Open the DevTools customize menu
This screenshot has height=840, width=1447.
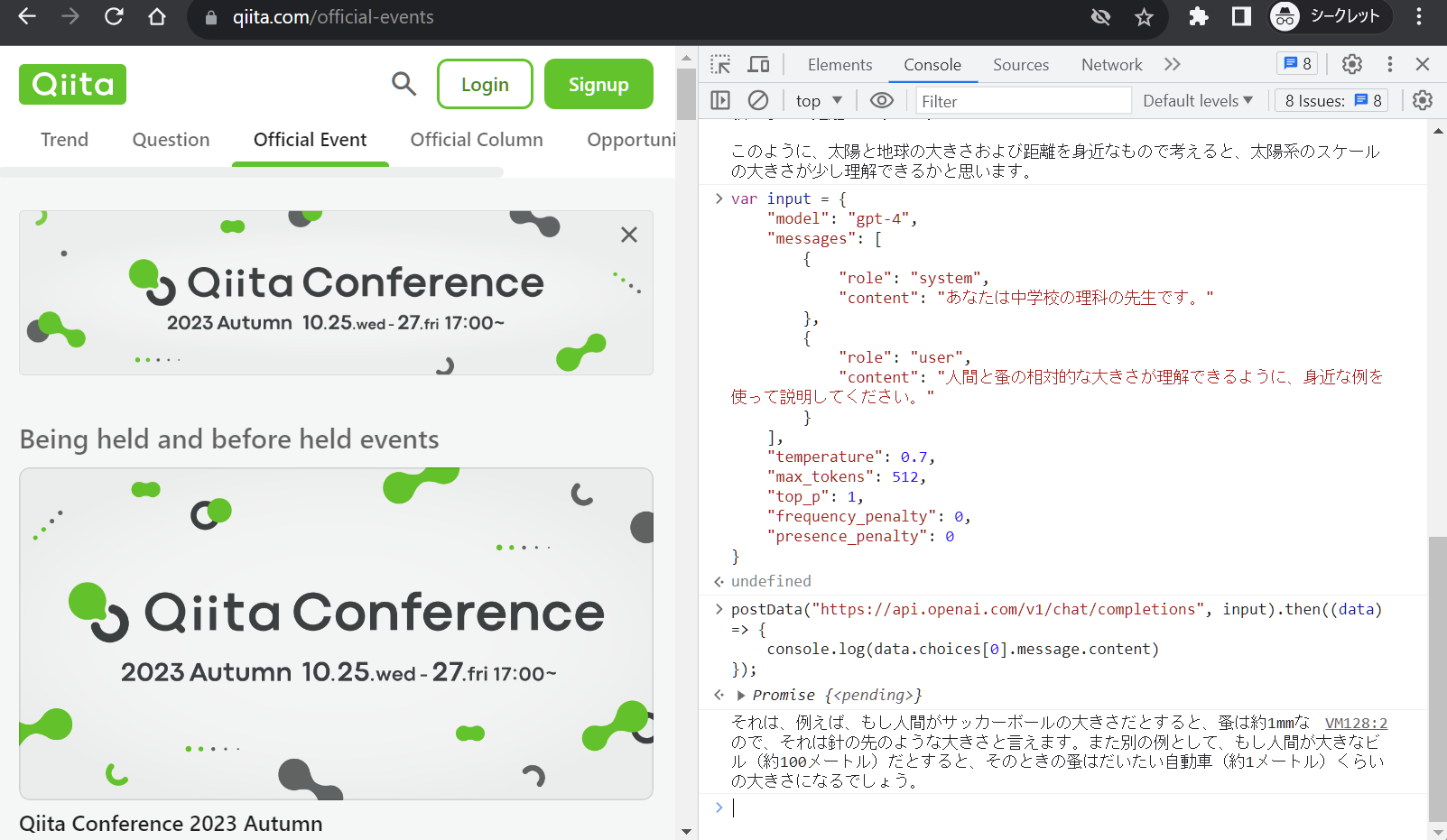pos(1389,64)
